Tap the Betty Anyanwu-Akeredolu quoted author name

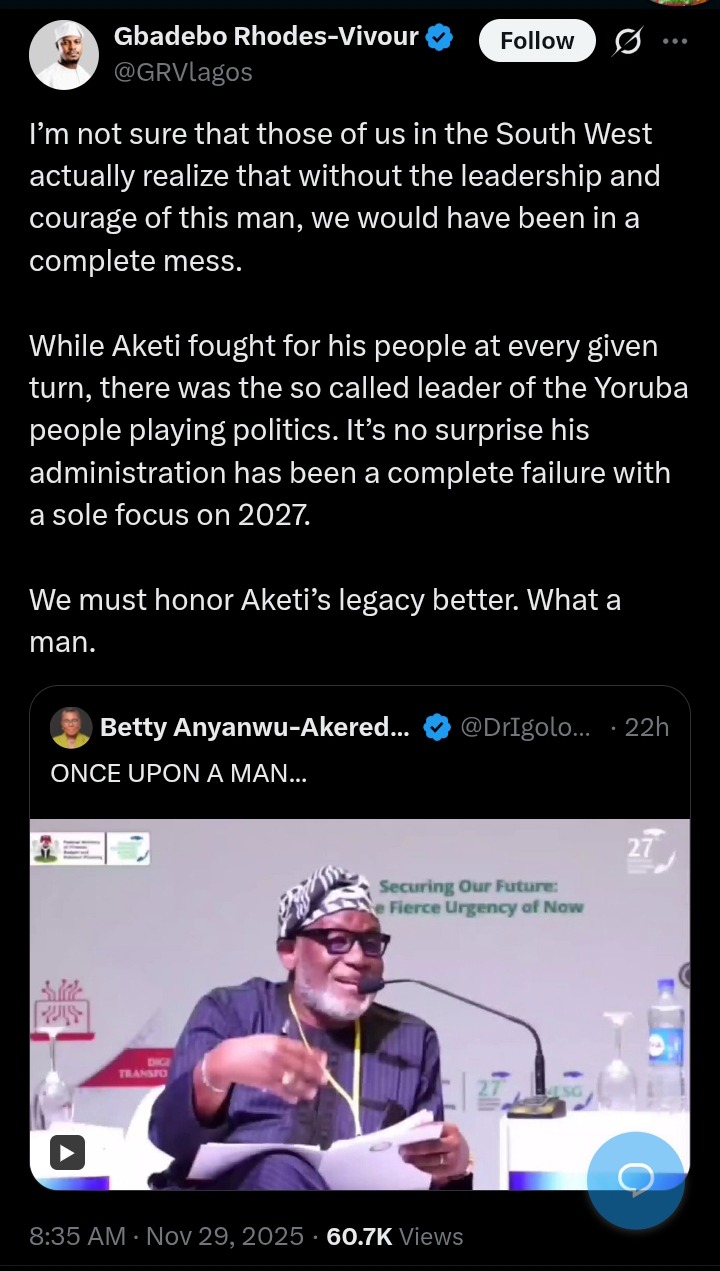[254, 728]
